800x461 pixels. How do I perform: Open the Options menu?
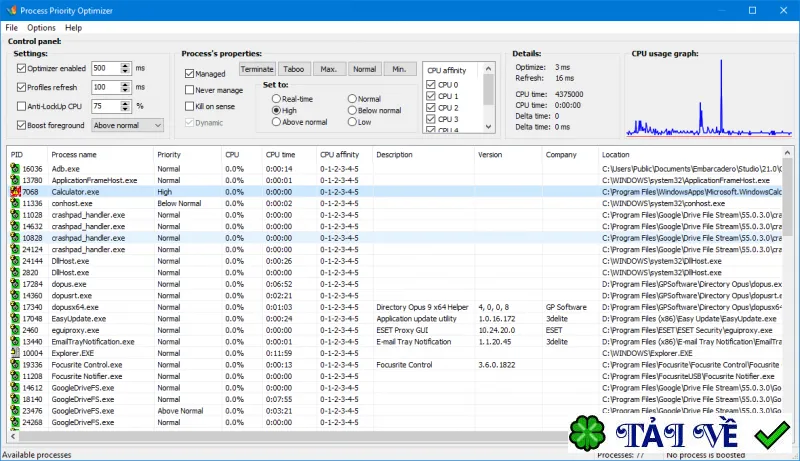tap(41, 28)
